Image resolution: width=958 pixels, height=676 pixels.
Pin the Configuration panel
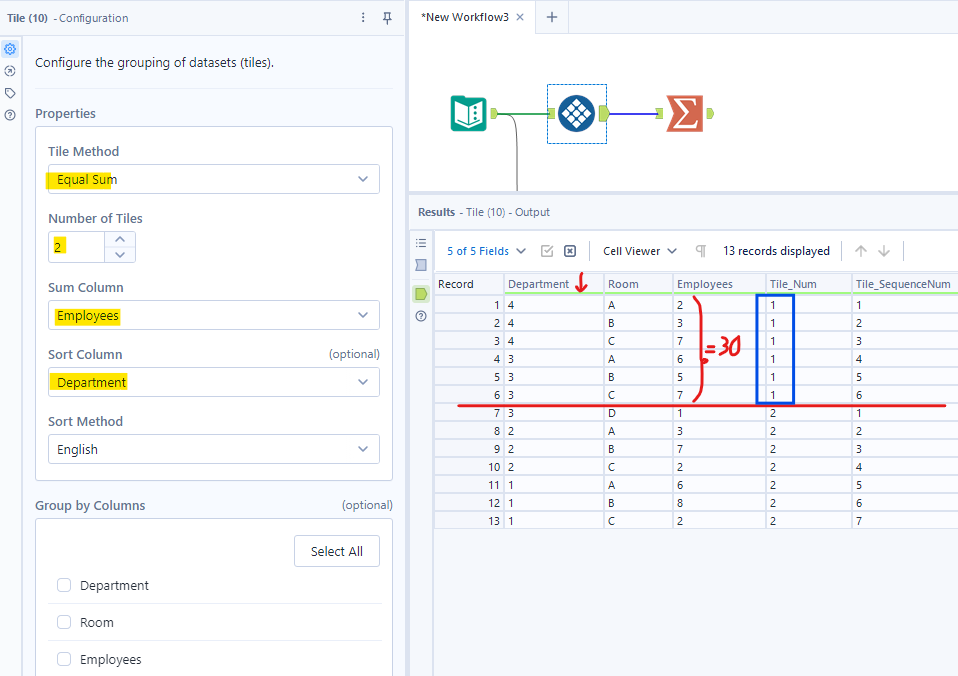(x=387, y=18)
